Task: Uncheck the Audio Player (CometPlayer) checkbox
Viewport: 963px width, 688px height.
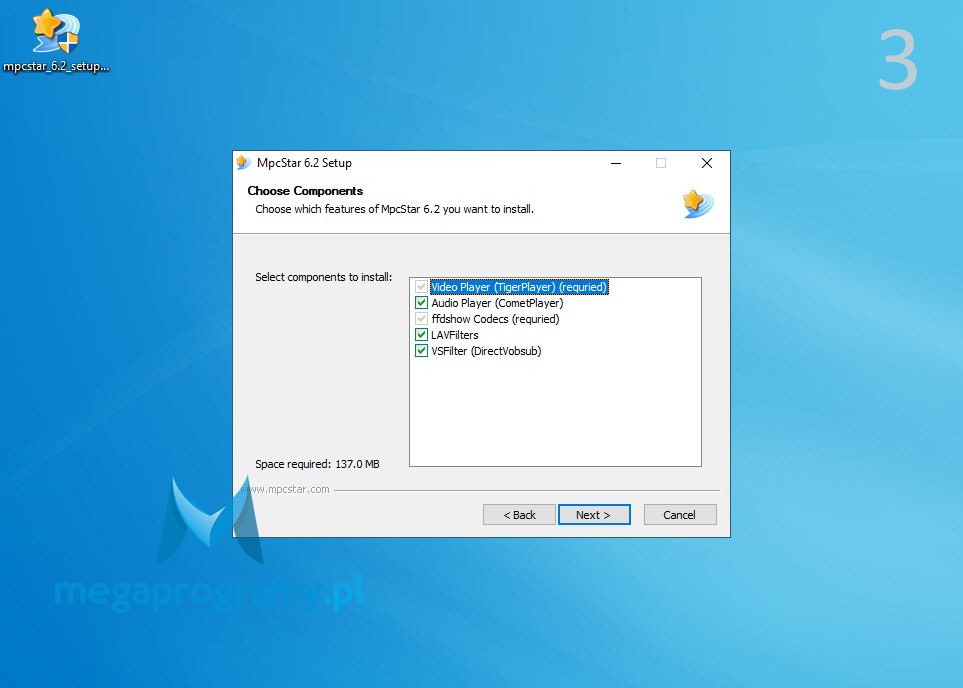Action: (421, 303)
